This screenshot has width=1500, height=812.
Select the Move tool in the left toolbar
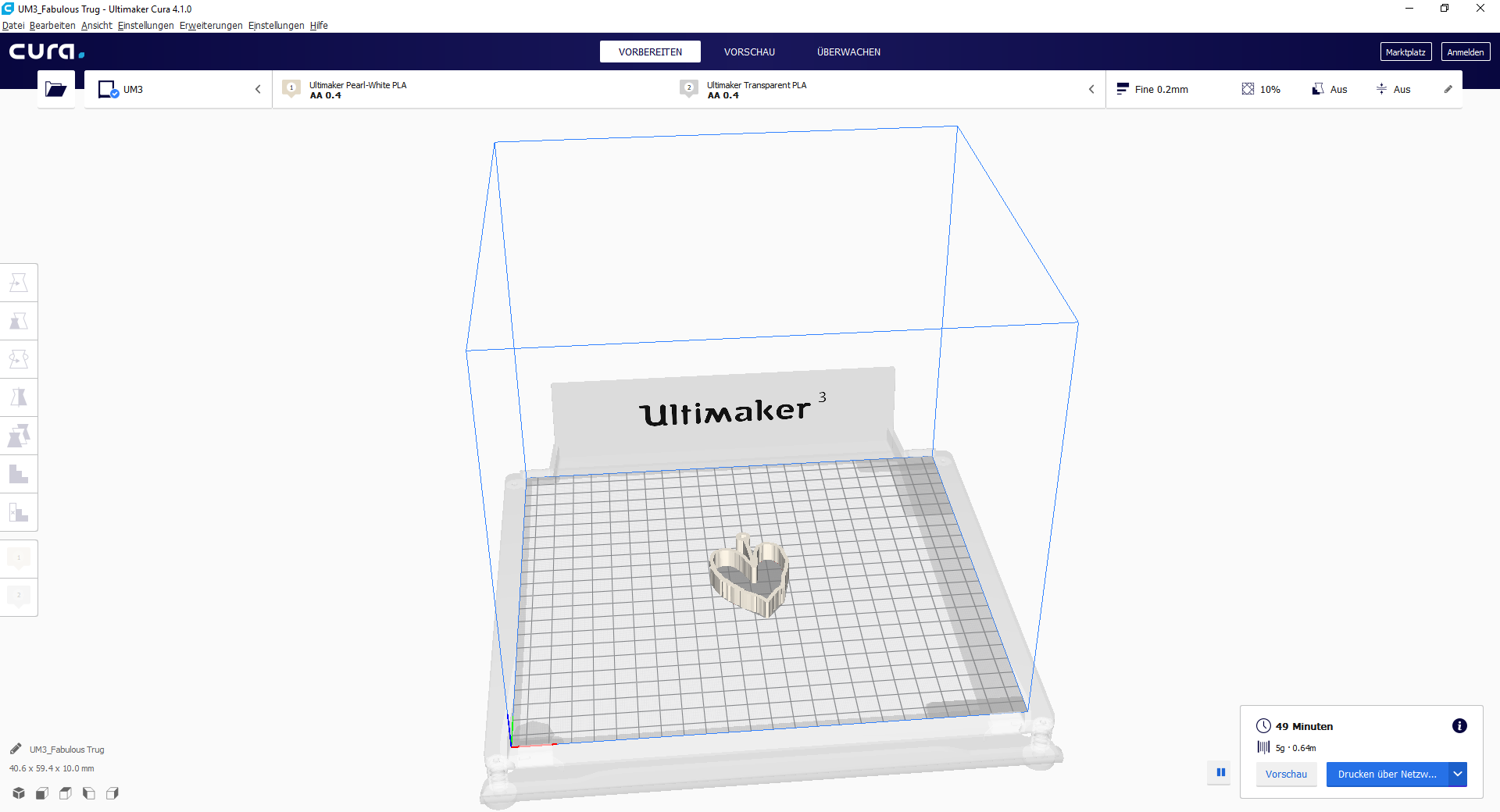point(19,283)
